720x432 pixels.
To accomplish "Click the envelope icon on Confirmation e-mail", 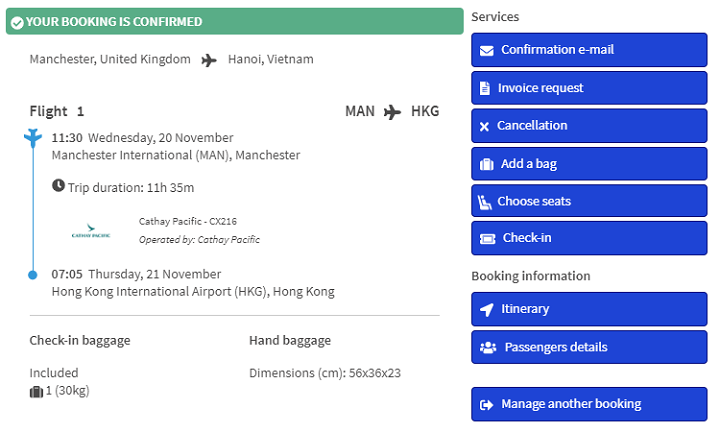I will tap(486, 50).
